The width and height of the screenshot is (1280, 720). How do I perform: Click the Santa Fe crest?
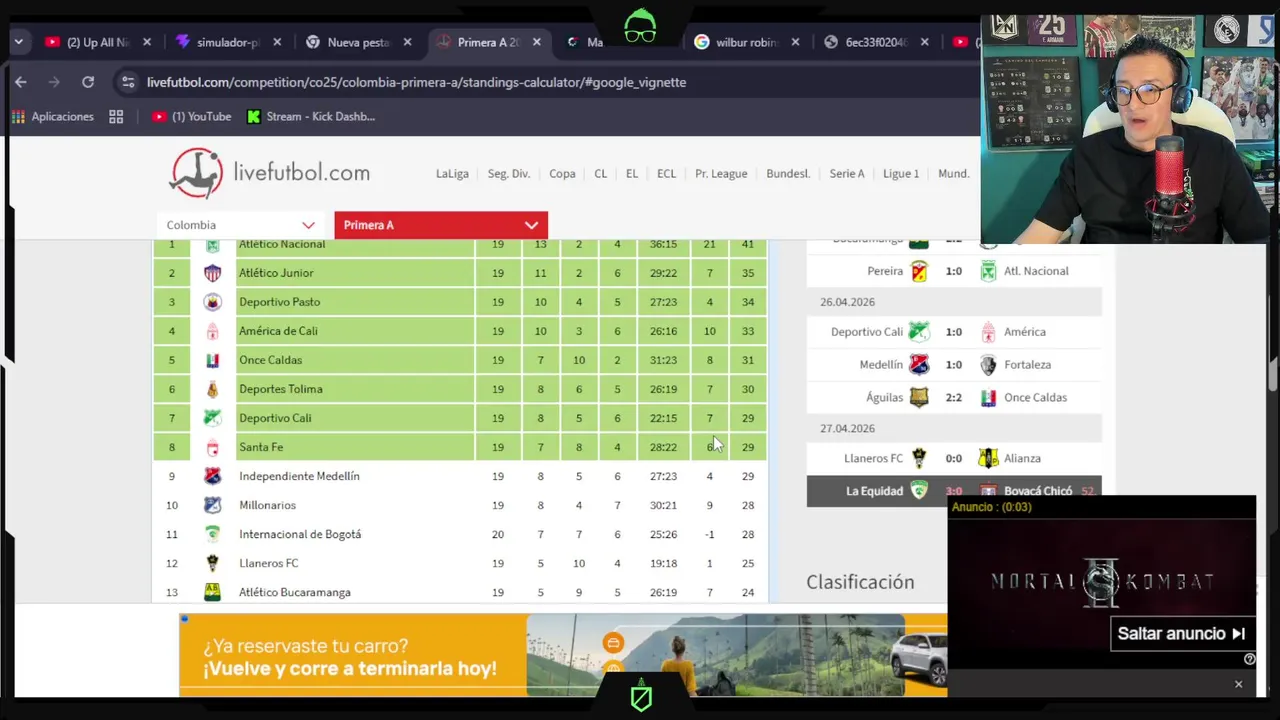[212, 447]
